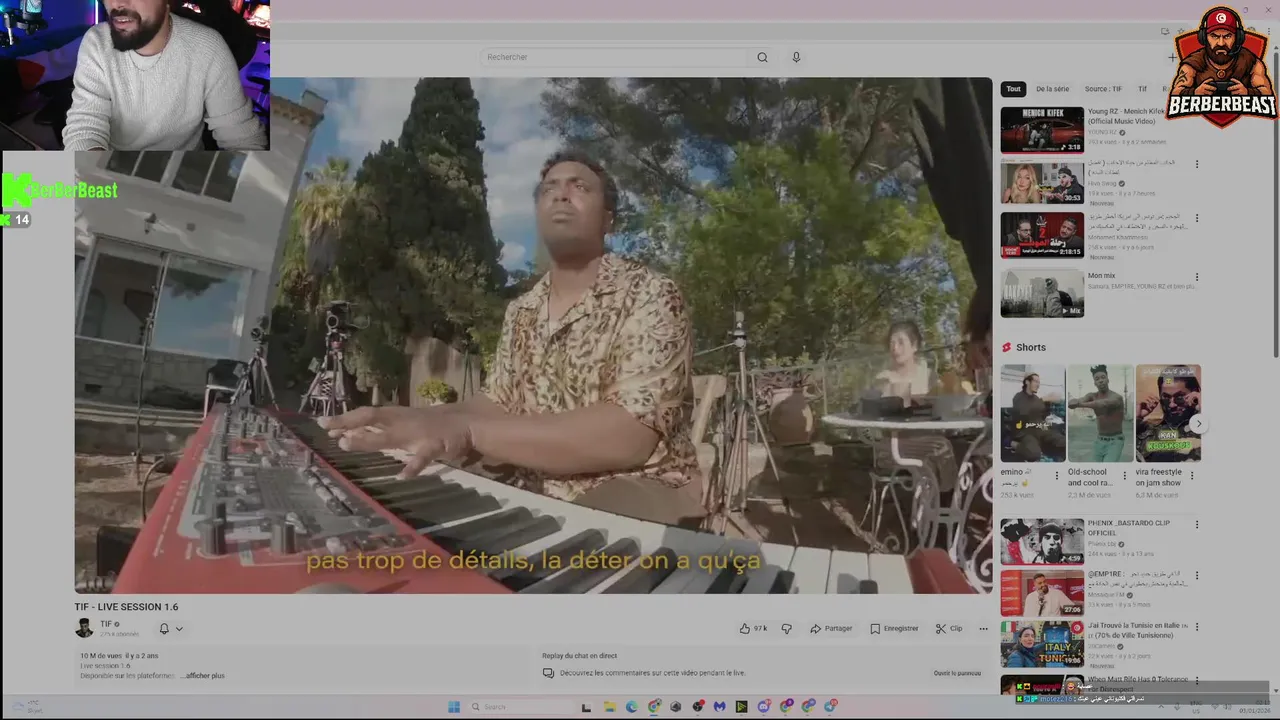Open options menu for Old-school short
The height and width of the screenshot is (720, 1280).
[1124, 475]
